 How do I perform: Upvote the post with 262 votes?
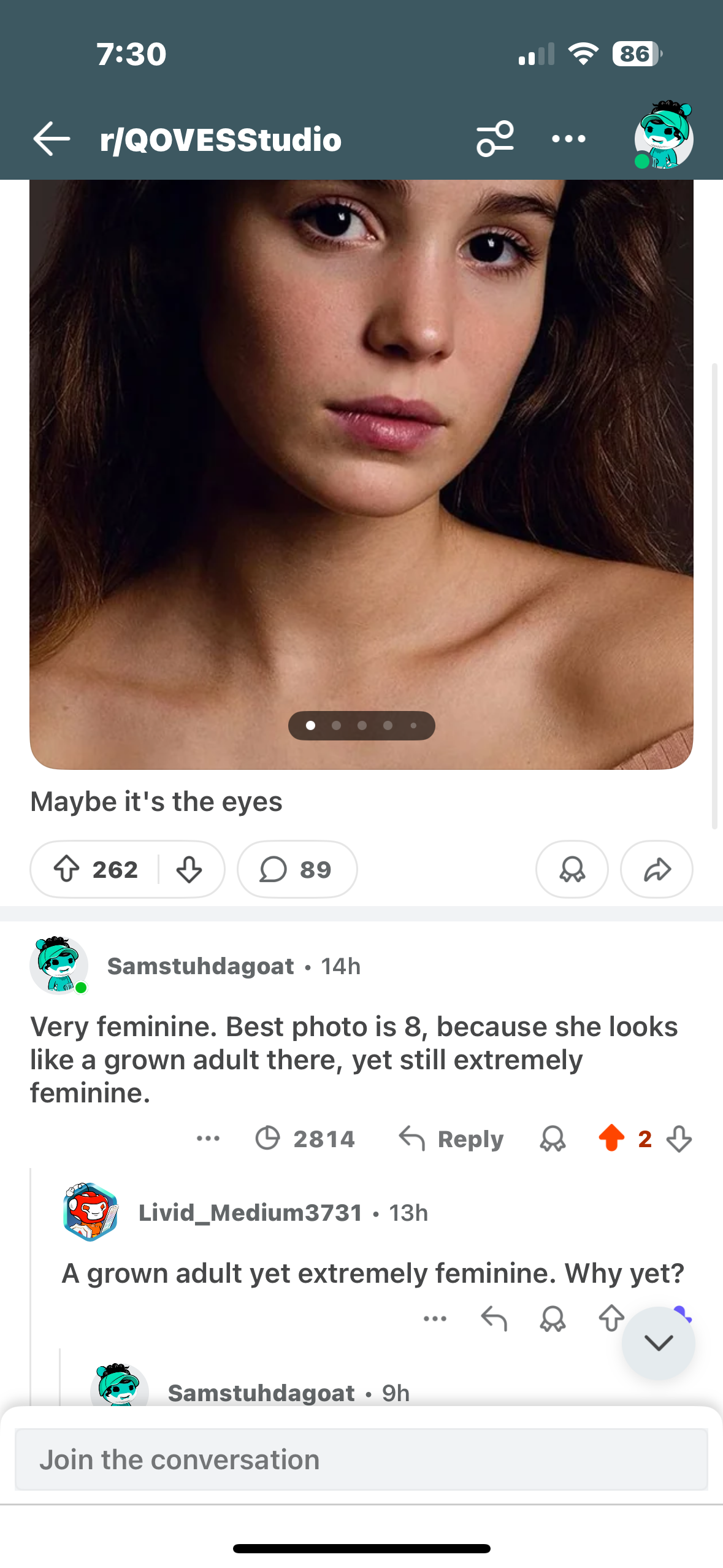pyautogui.click(x=67, y=869)
